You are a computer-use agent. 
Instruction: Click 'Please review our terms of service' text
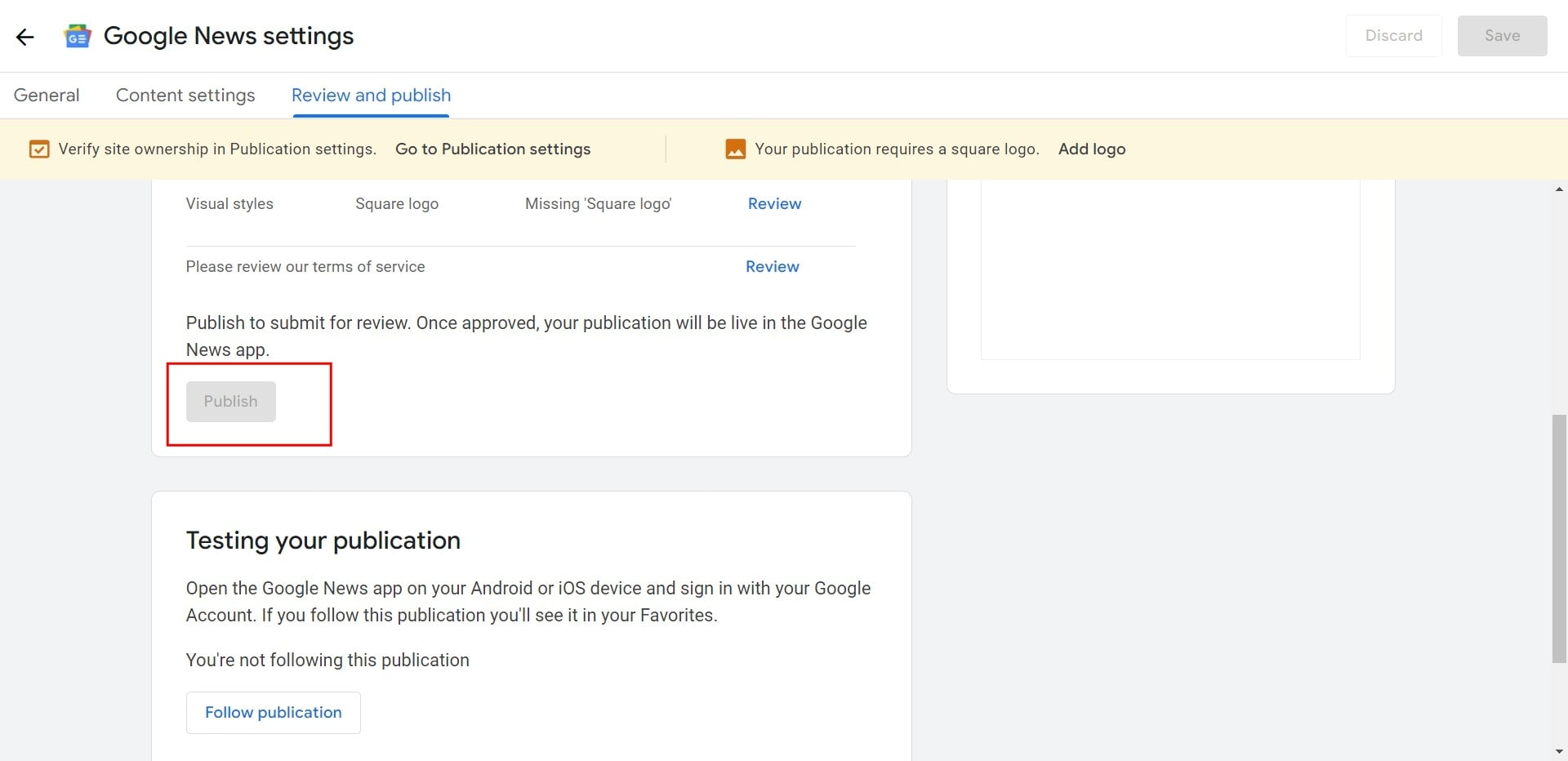(305, 267)
